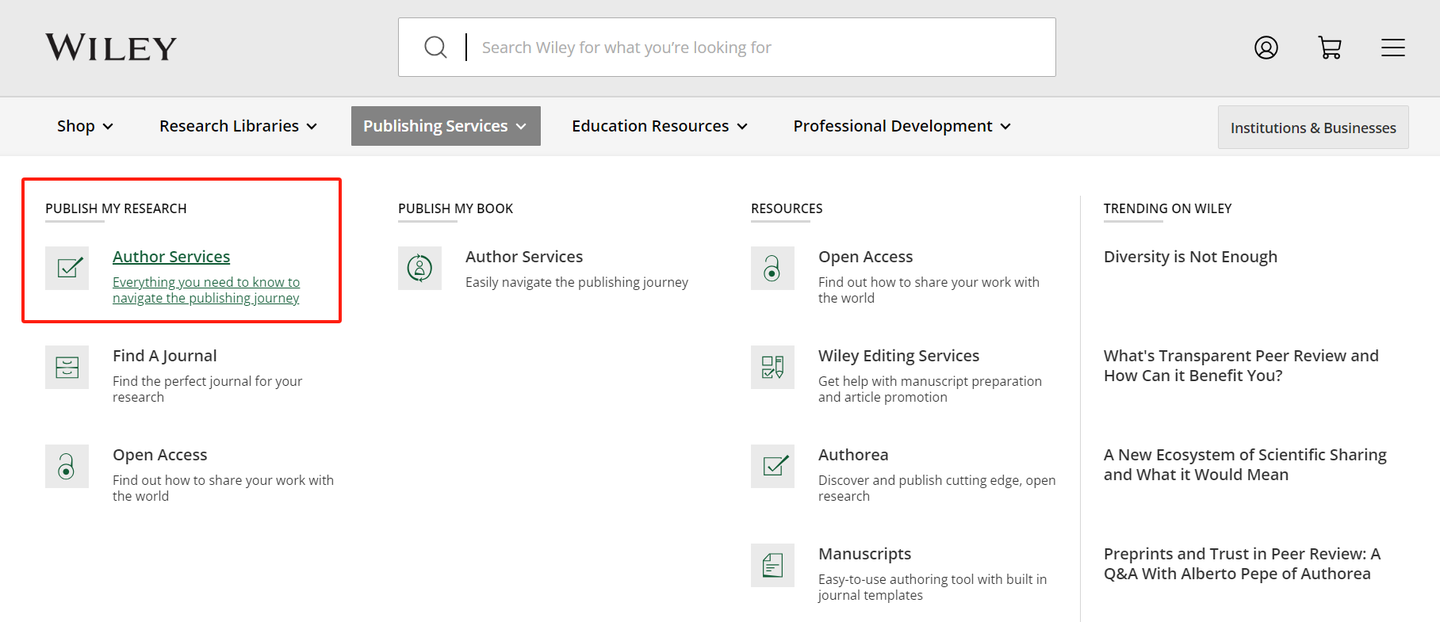The width and height of the screenshot is (1440, 622).
Task: Open the shopping cart icon
Action: 1330,47
